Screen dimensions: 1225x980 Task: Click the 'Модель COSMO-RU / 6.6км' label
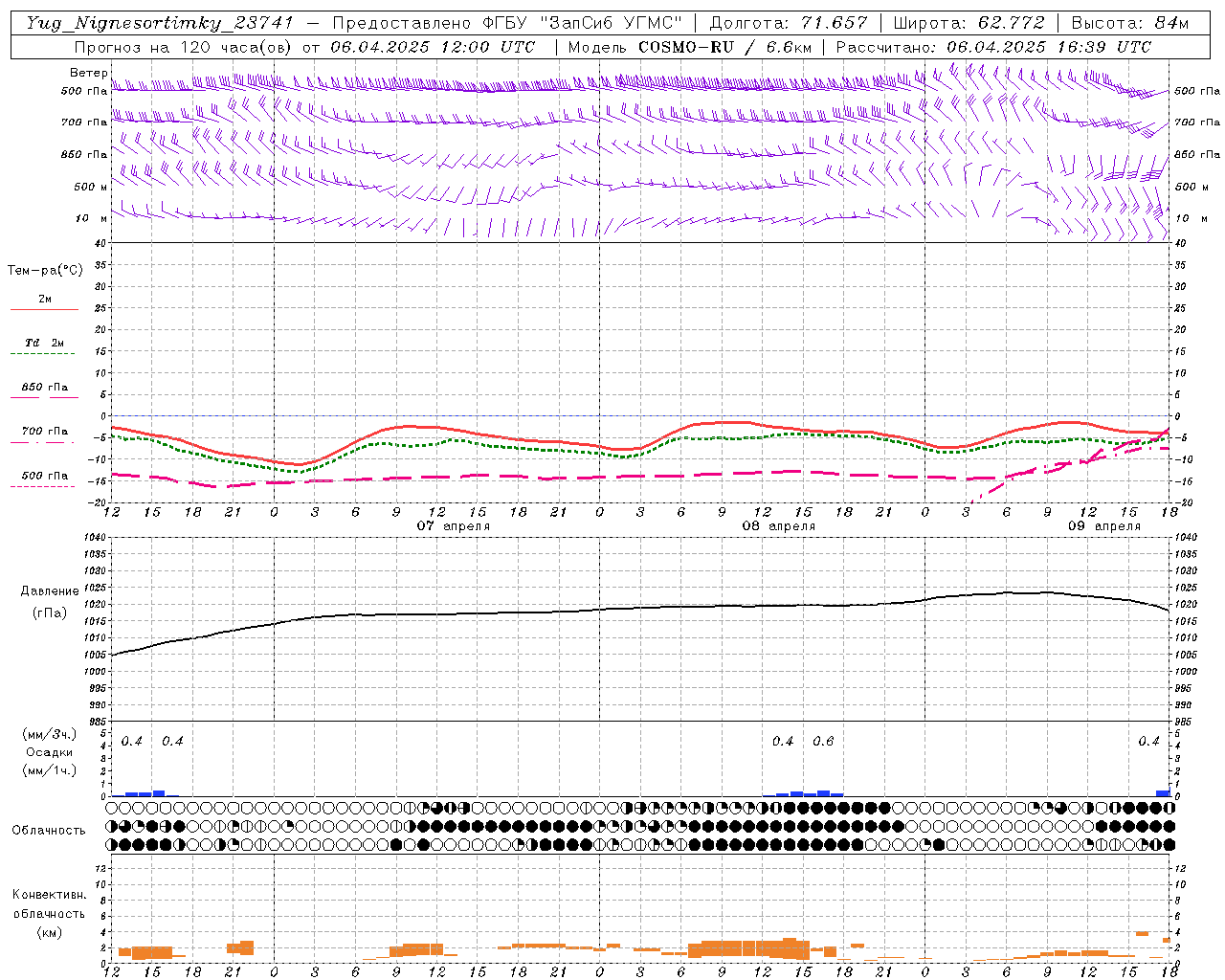click(690, 47)
